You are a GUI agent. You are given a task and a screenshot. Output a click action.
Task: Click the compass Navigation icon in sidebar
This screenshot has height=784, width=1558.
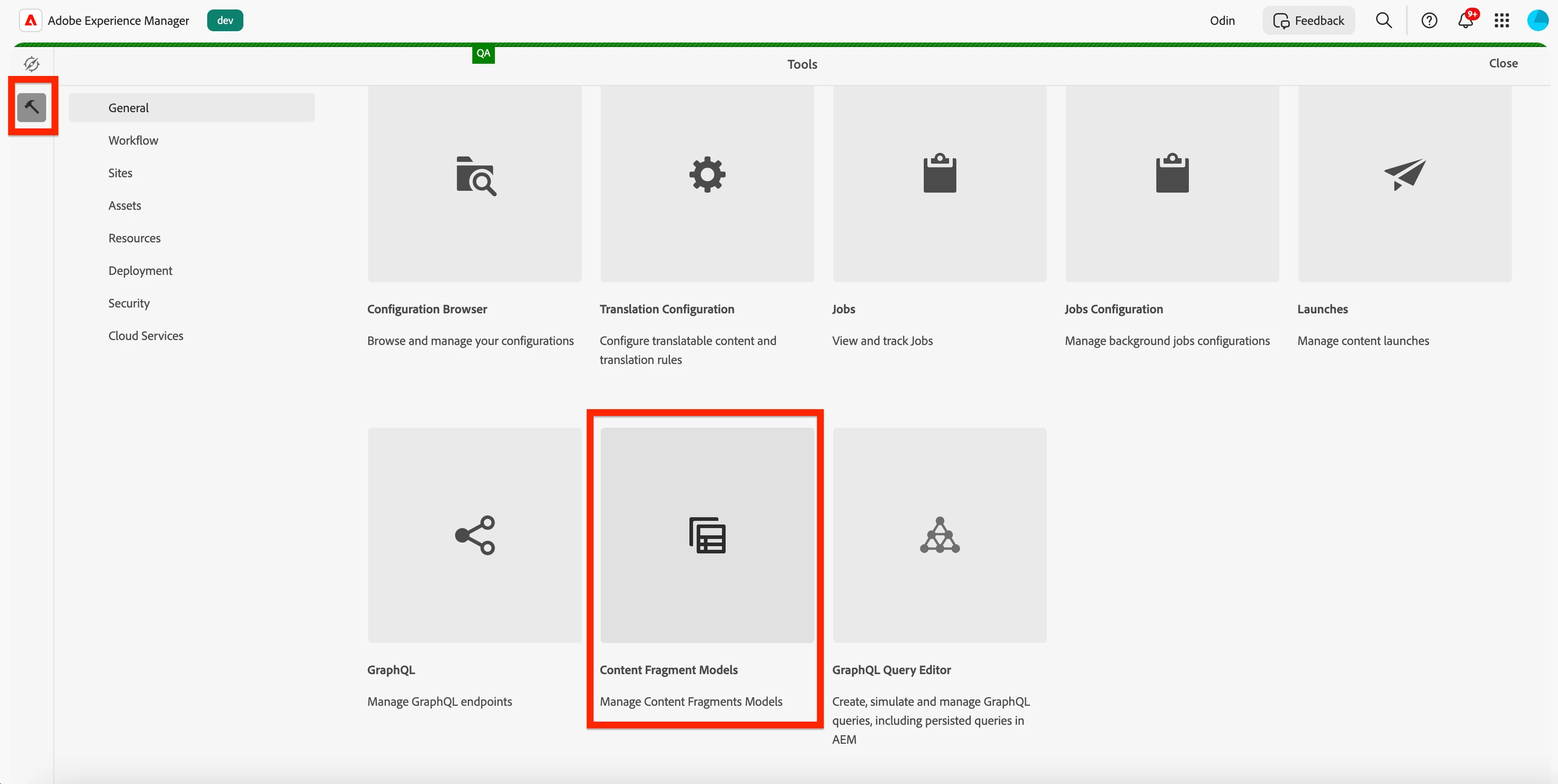coord(32,63)
